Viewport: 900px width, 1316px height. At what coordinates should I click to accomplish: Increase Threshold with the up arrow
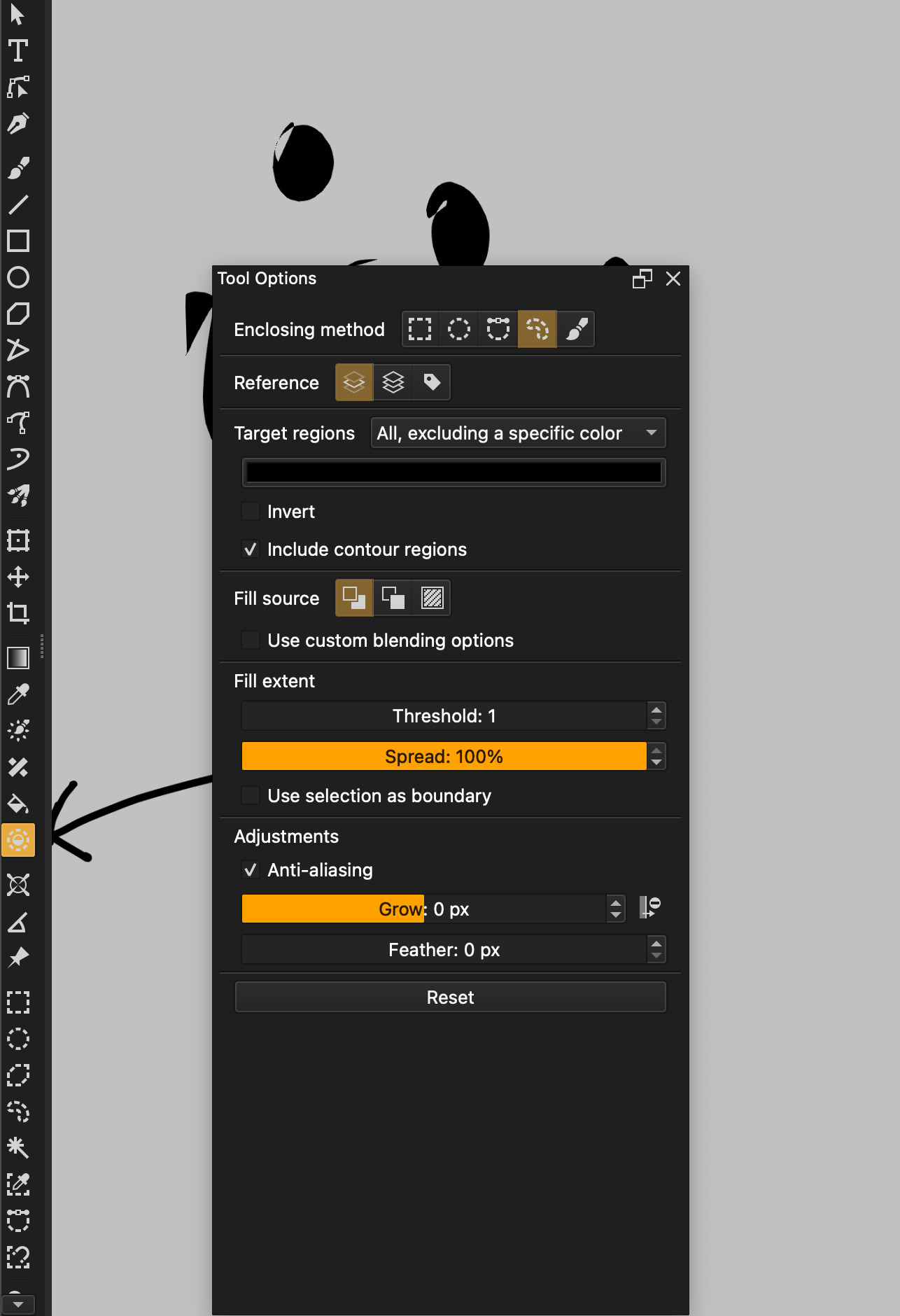click(x=656, y=710)
